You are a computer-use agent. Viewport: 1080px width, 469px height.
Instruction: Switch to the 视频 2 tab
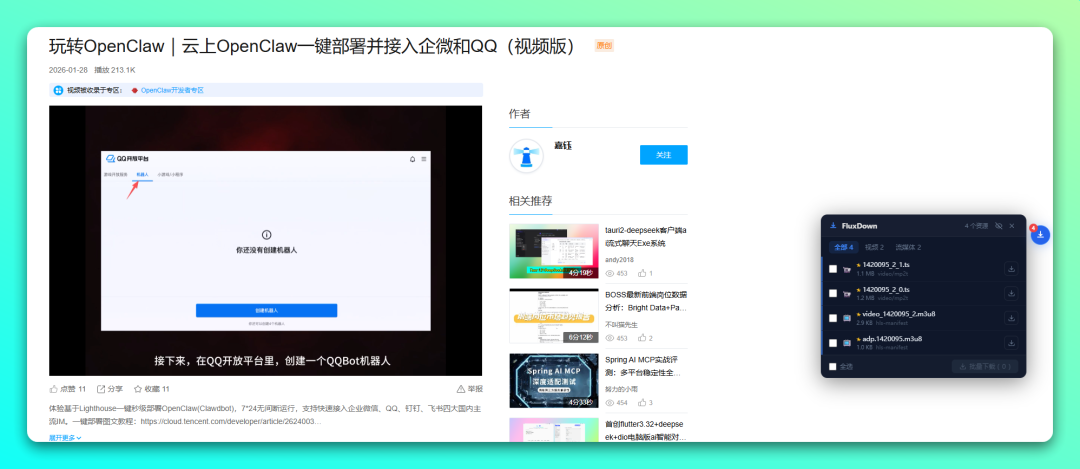pos(874,247)
